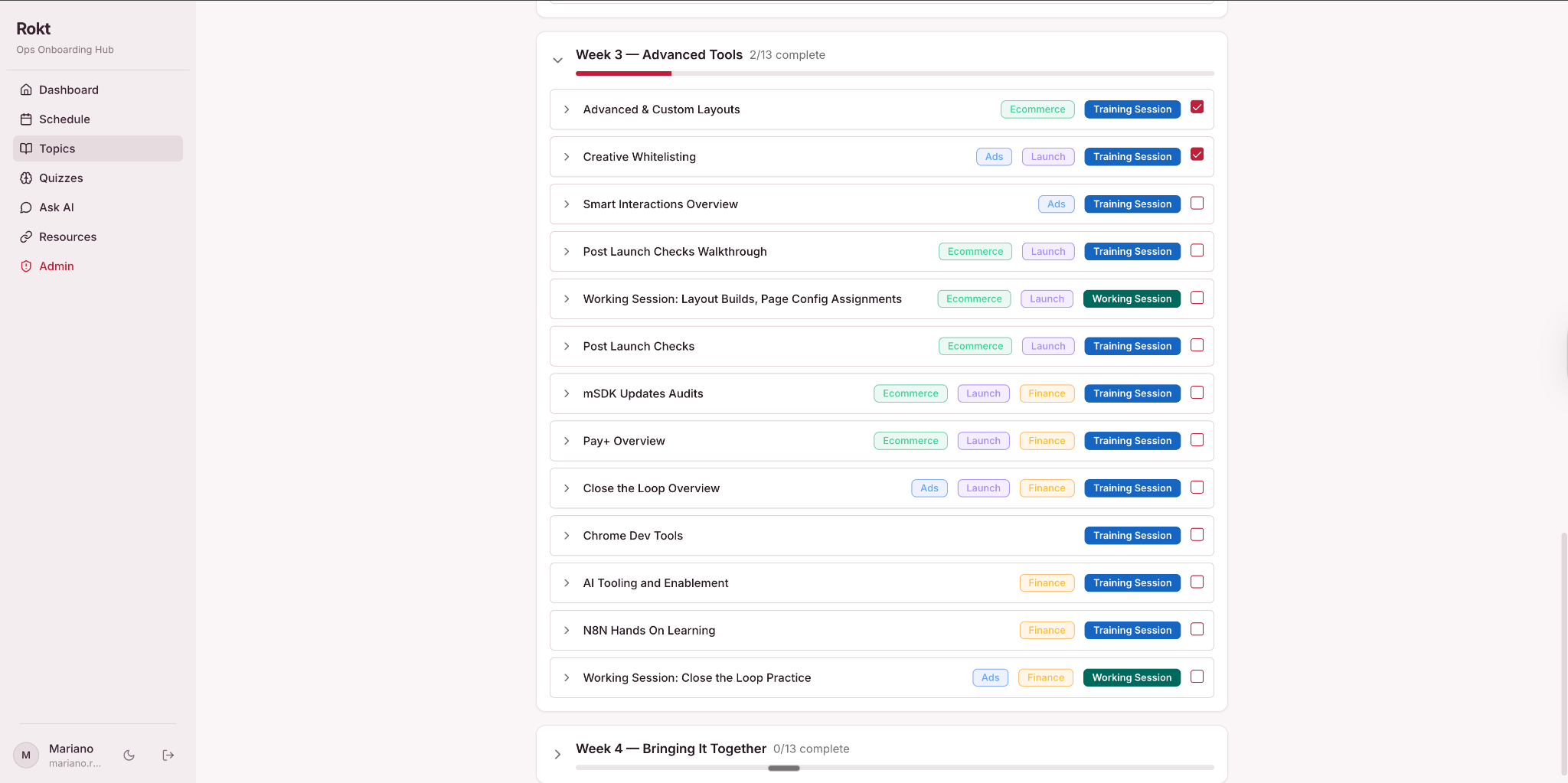Mark Post Launch Checks row complete
This screenshot has width=1568, height=783.
[x=1197, y=345]
